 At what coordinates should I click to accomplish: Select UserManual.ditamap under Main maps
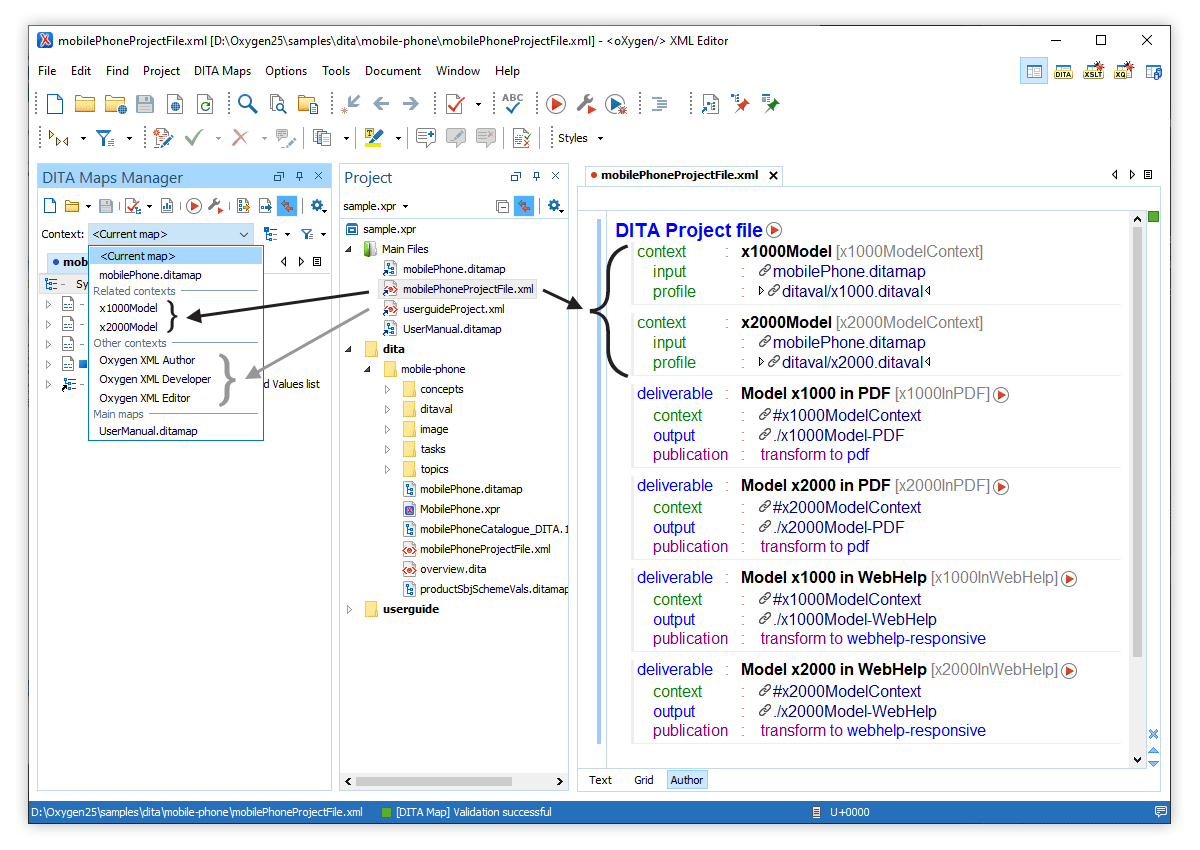pyautogui.click(x=148, y=431)
